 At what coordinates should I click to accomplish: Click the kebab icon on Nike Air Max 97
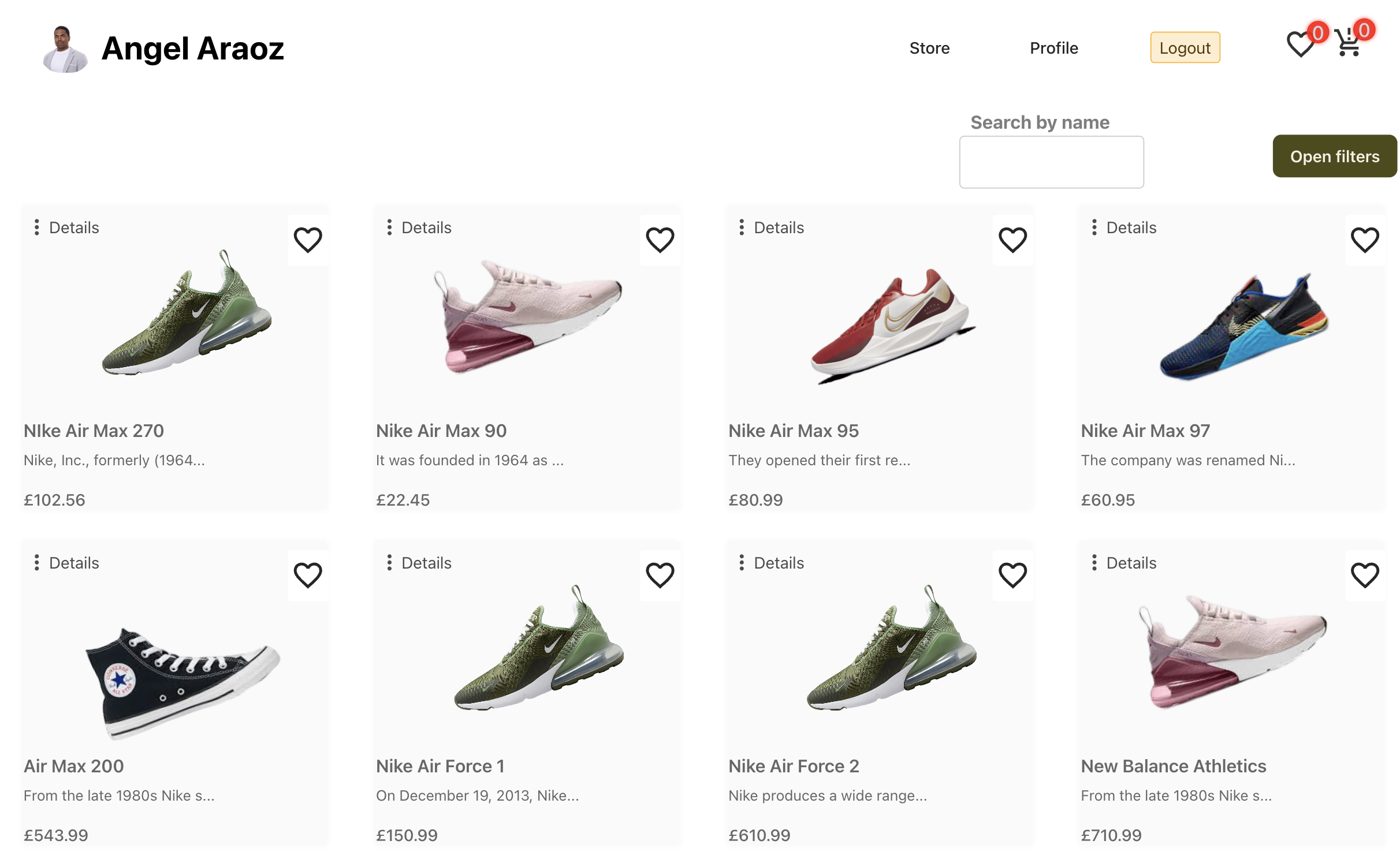click(1094, 228)
